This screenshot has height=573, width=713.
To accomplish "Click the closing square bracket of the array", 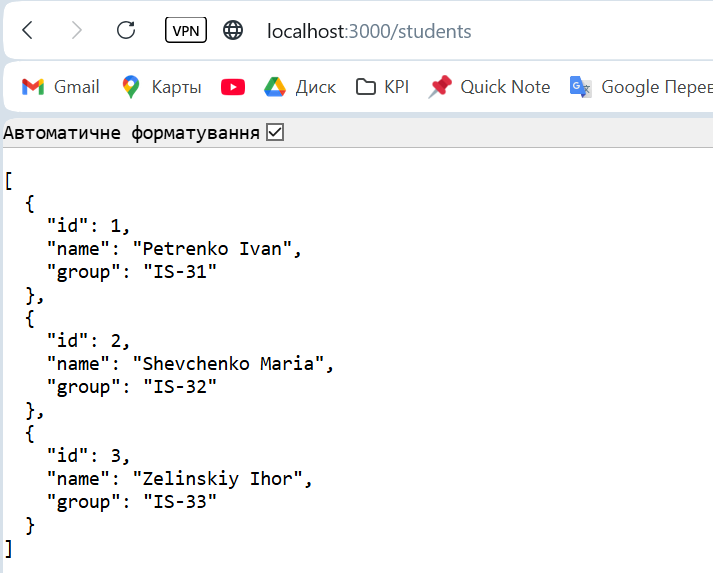I will (x=8, y=548).
